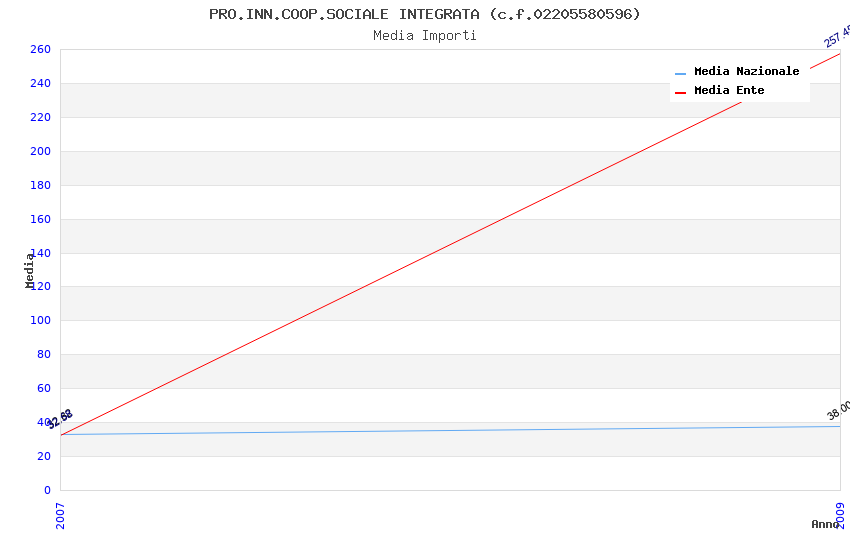Click the 260 y-axis tick label
Image resolution: width=850 pixels, height=550 pixels.
(40, 49)
